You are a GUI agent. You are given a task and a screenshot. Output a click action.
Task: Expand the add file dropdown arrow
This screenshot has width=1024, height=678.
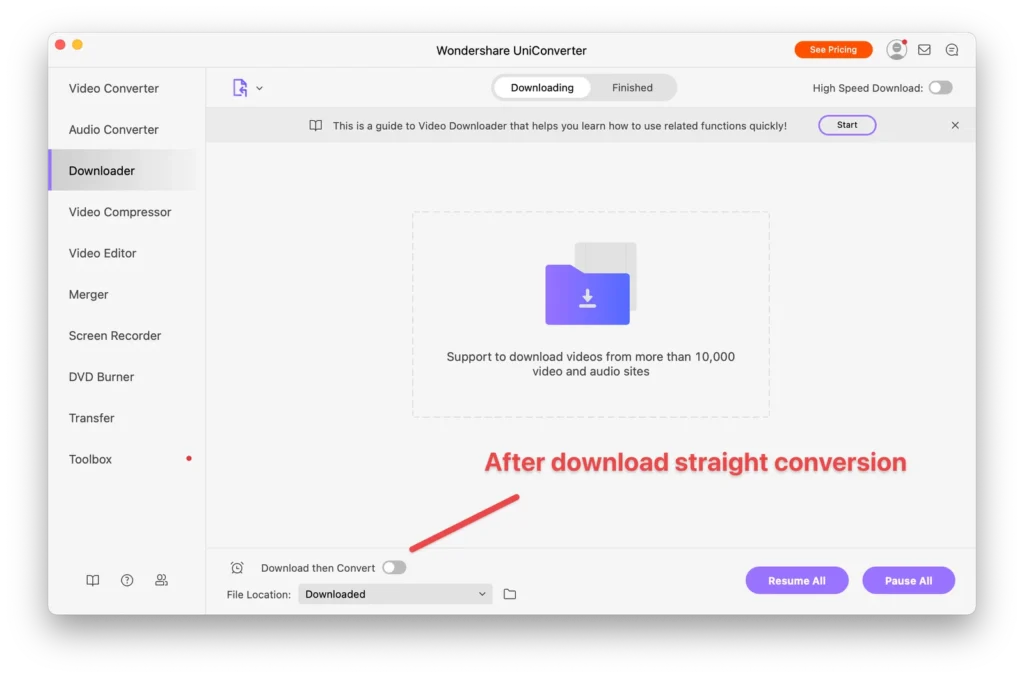pos(259,88)
